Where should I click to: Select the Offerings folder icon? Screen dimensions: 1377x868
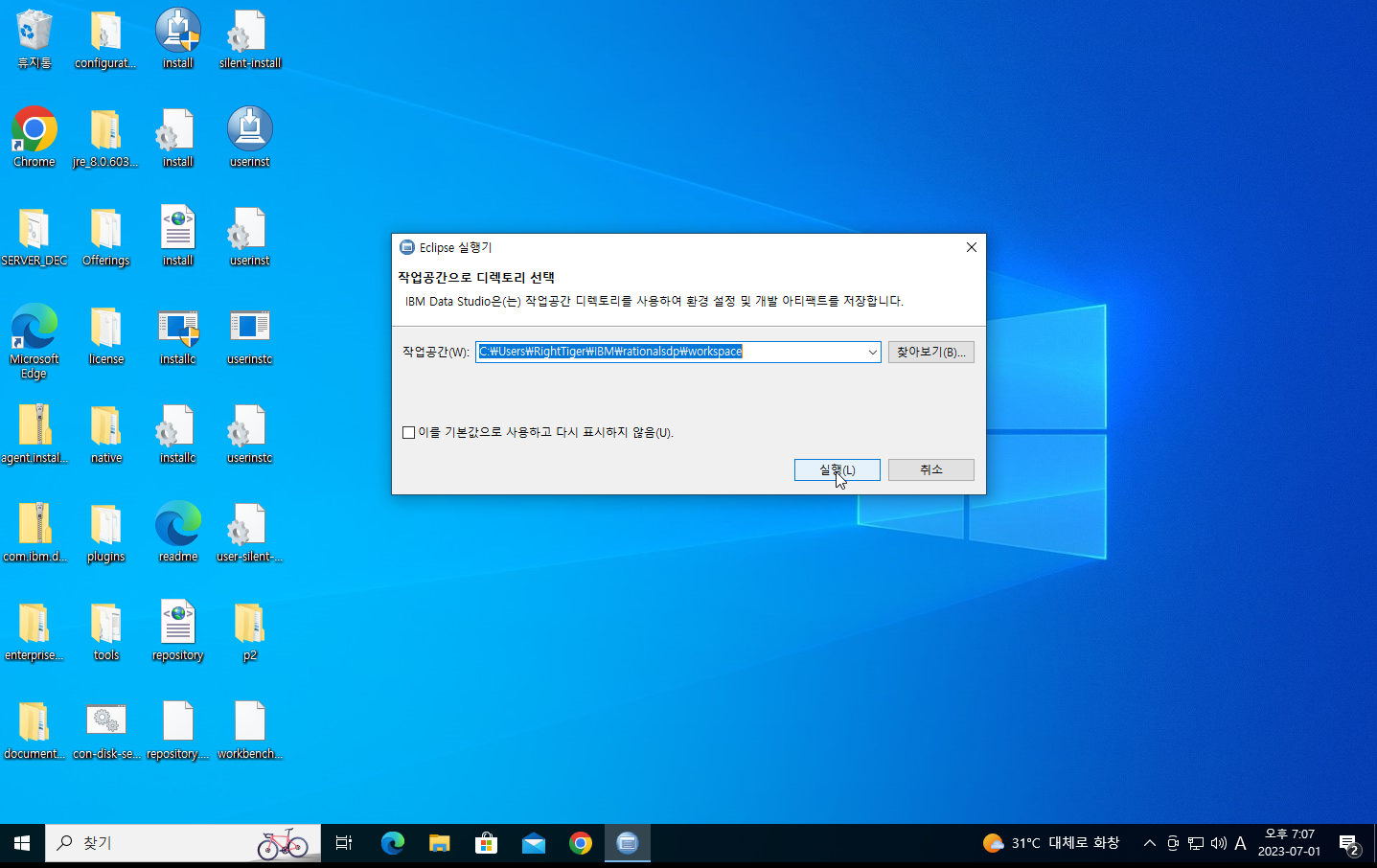105,237
